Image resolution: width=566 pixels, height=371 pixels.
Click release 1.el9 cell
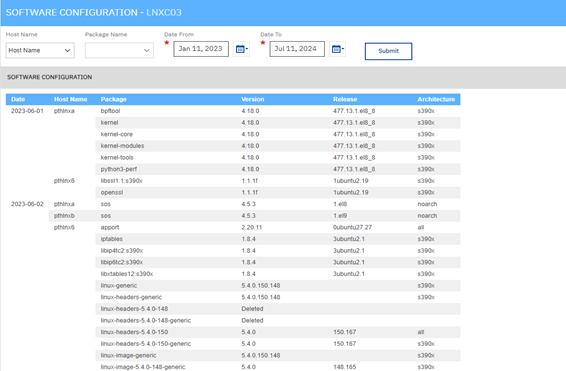(340, 216)
